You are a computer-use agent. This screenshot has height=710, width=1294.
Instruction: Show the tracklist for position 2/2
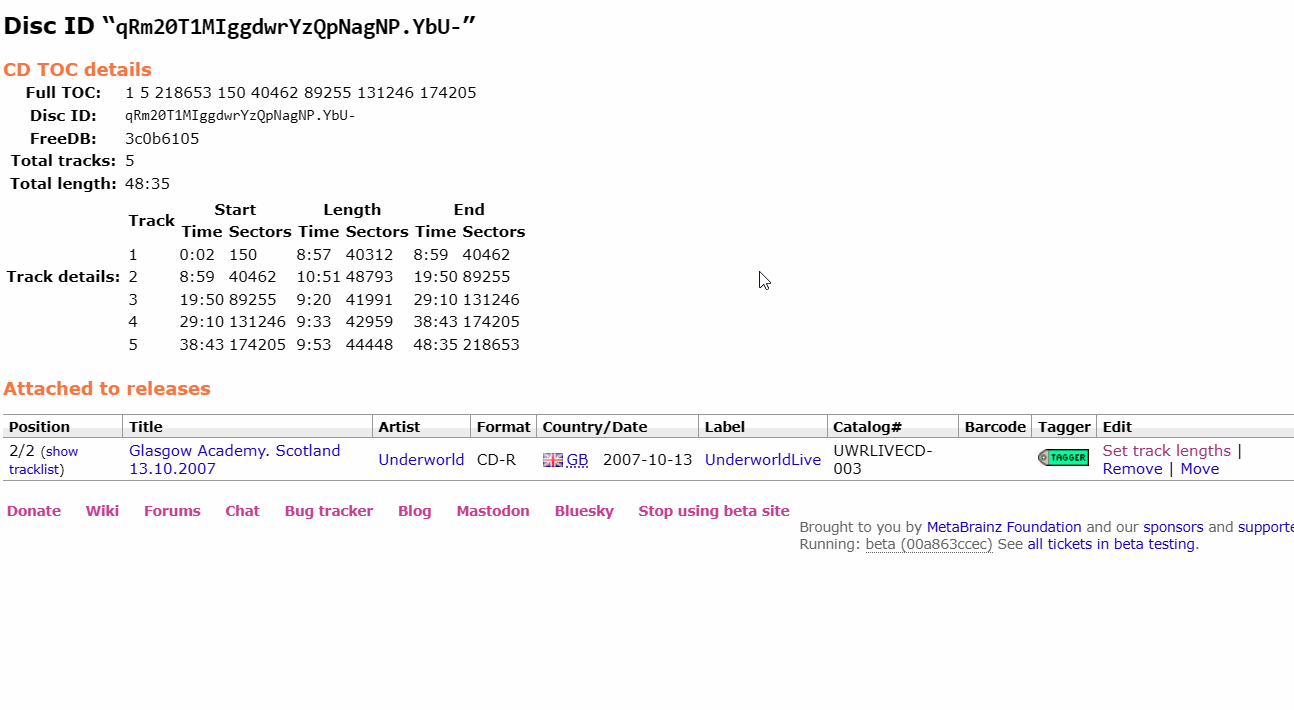[x=60, y=451]
